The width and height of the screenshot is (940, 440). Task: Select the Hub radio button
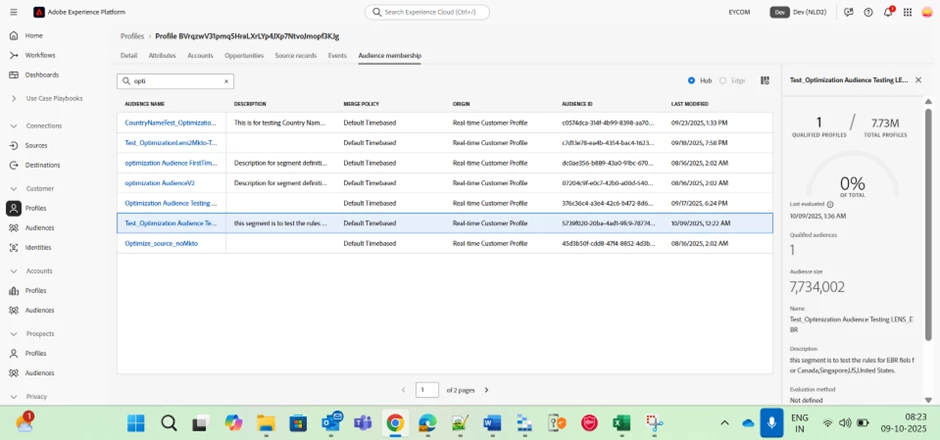point(691,80)
